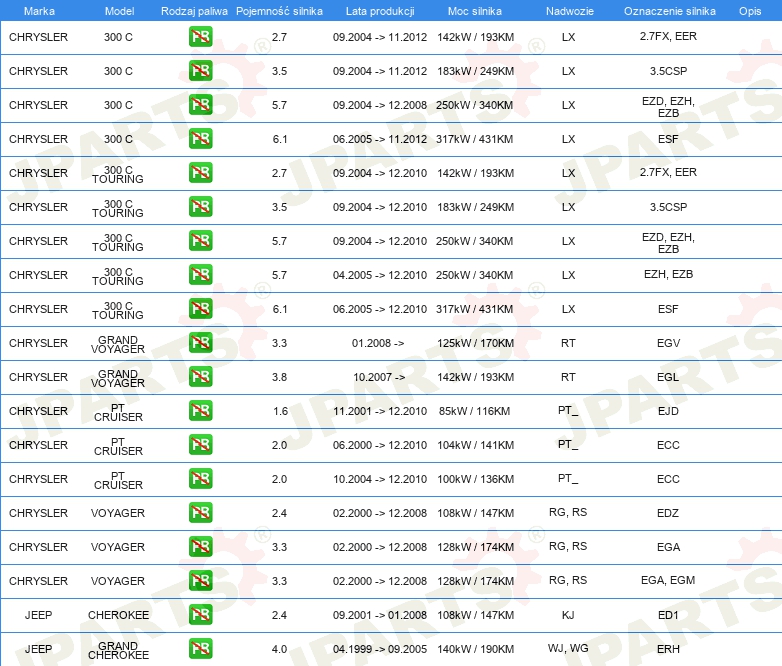The height and width of the screenshot is (666, 782).
Task: Click fuel icon in PT Cruiser 104kW row
Action: [200, 444]
